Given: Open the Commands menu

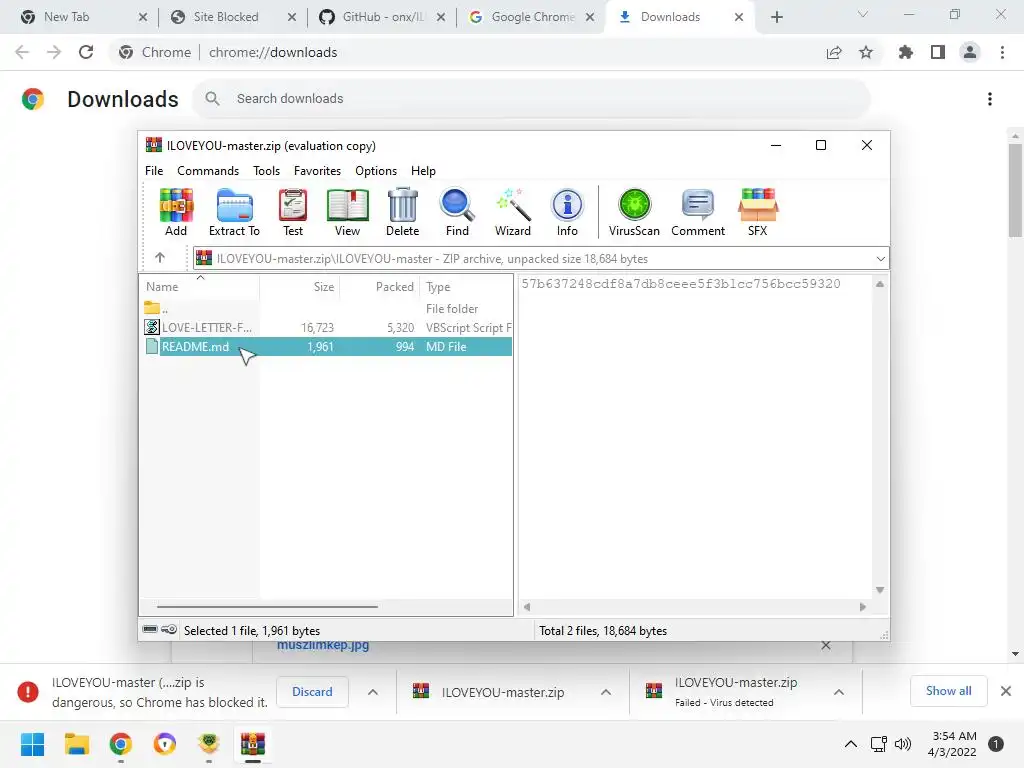Looking at the screenshot, I should 208,170.
